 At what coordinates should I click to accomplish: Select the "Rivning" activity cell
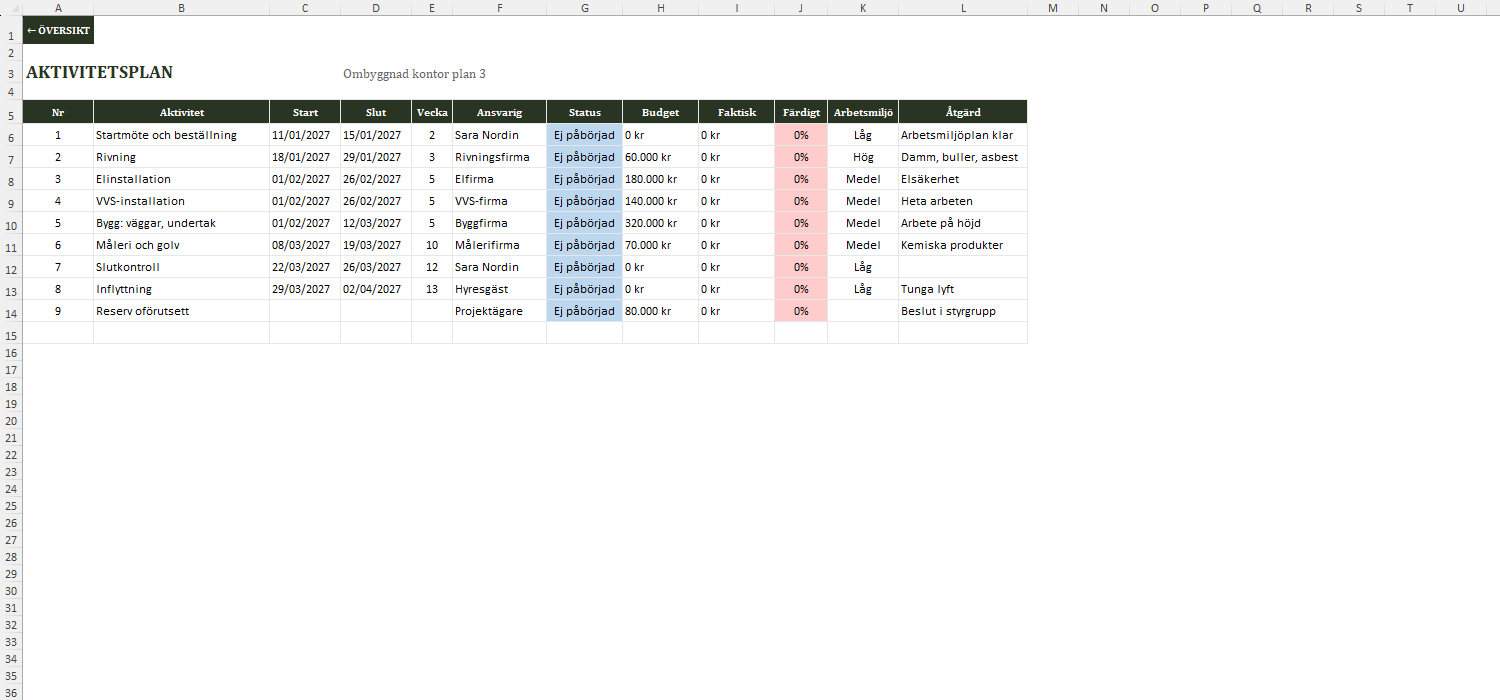click(182, 157)
